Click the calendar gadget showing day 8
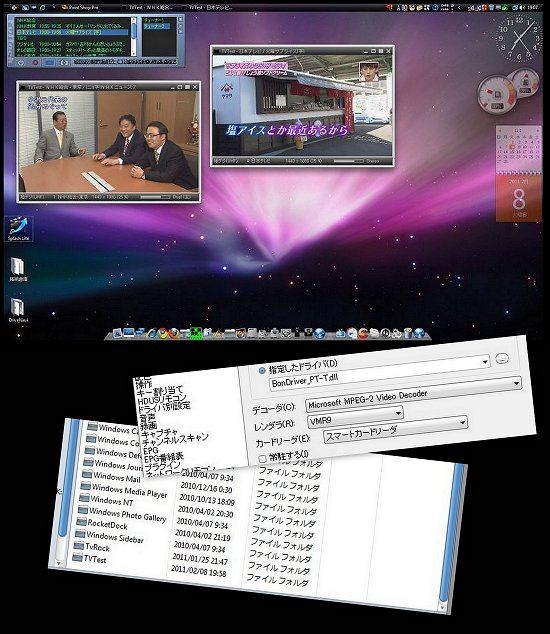Image resolution: width=550 pixels, height=634 pixels. pyautogui.click(x=519, y=198)
